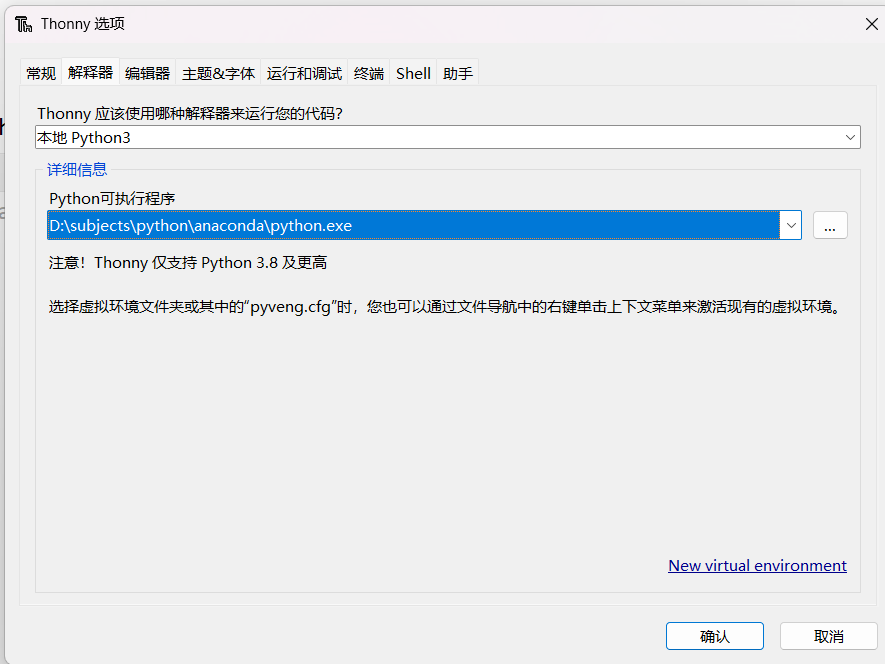The height and width of the screenshot is (664, 885).
Task: Click the New virtual environment link
Action: (x=757, y=566)
